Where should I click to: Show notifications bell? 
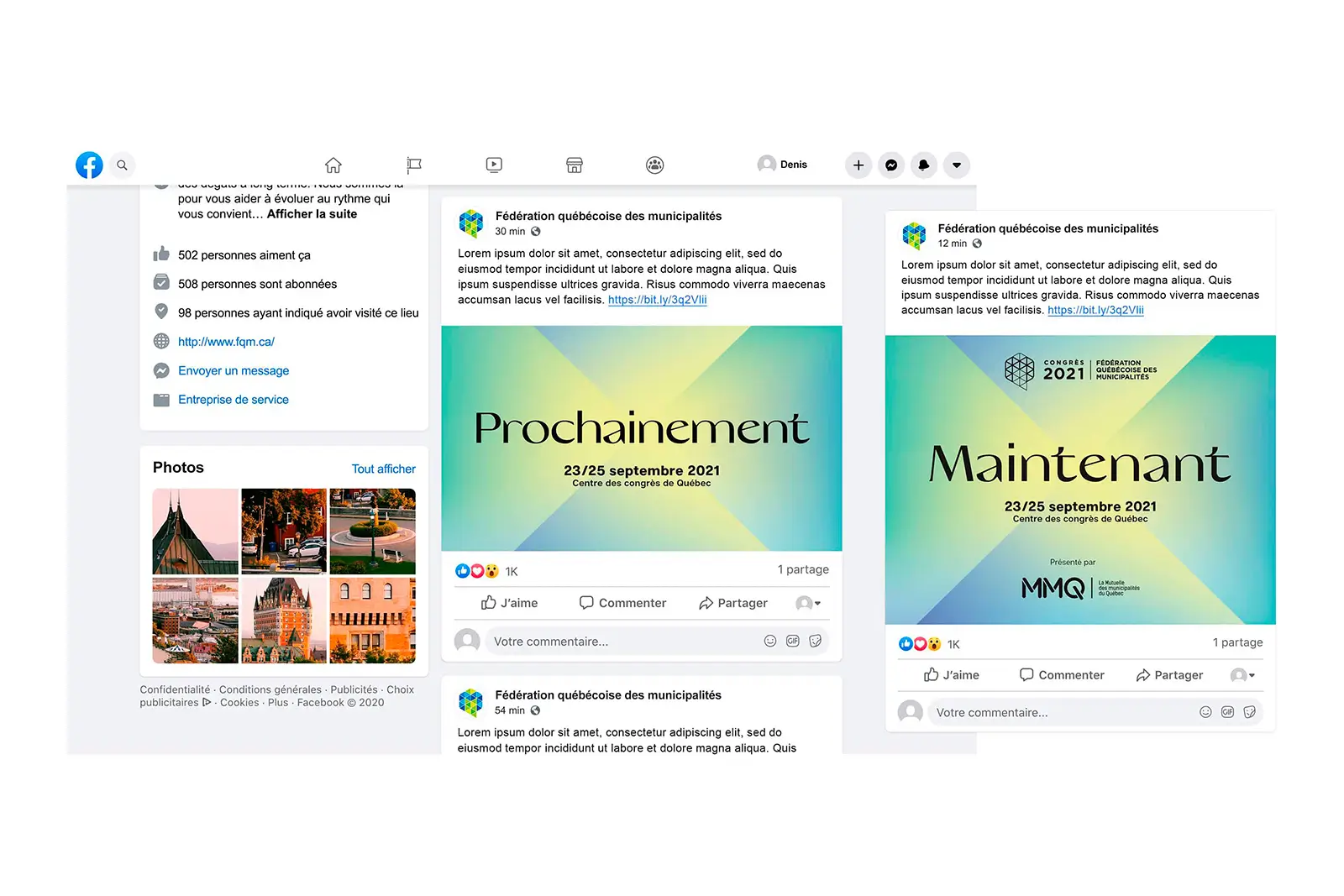point(924,165)
